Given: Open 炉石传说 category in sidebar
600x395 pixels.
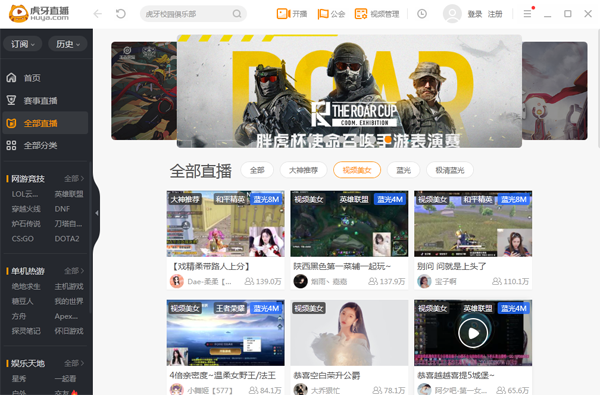Looking at the screenshot, I should [x=26, y=224].
